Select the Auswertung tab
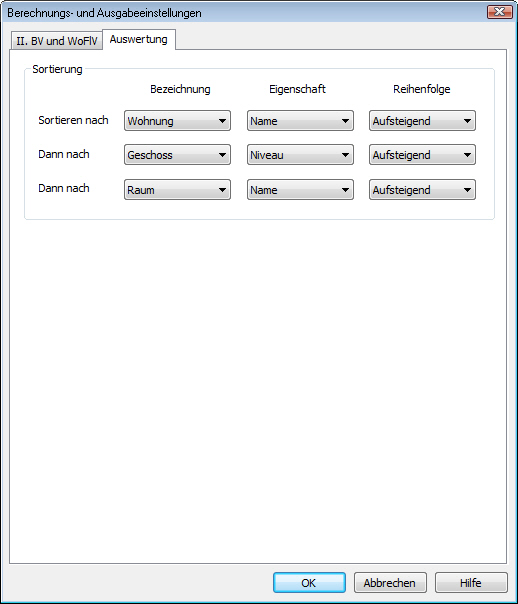Viewport: 518px width, 604px height. [139, 39]
